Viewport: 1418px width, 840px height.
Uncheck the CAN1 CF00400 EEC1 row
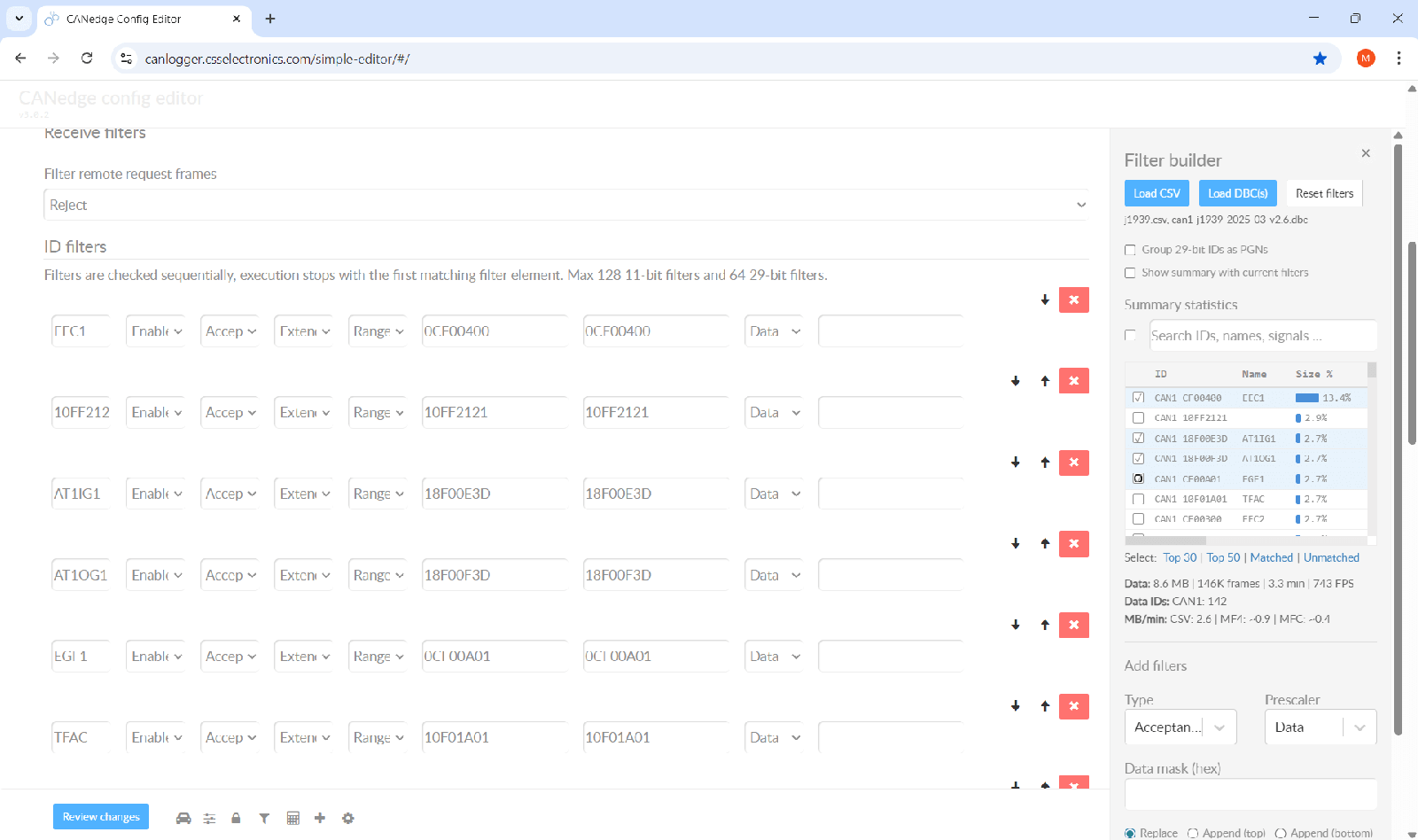click(x=1138, y=398)
